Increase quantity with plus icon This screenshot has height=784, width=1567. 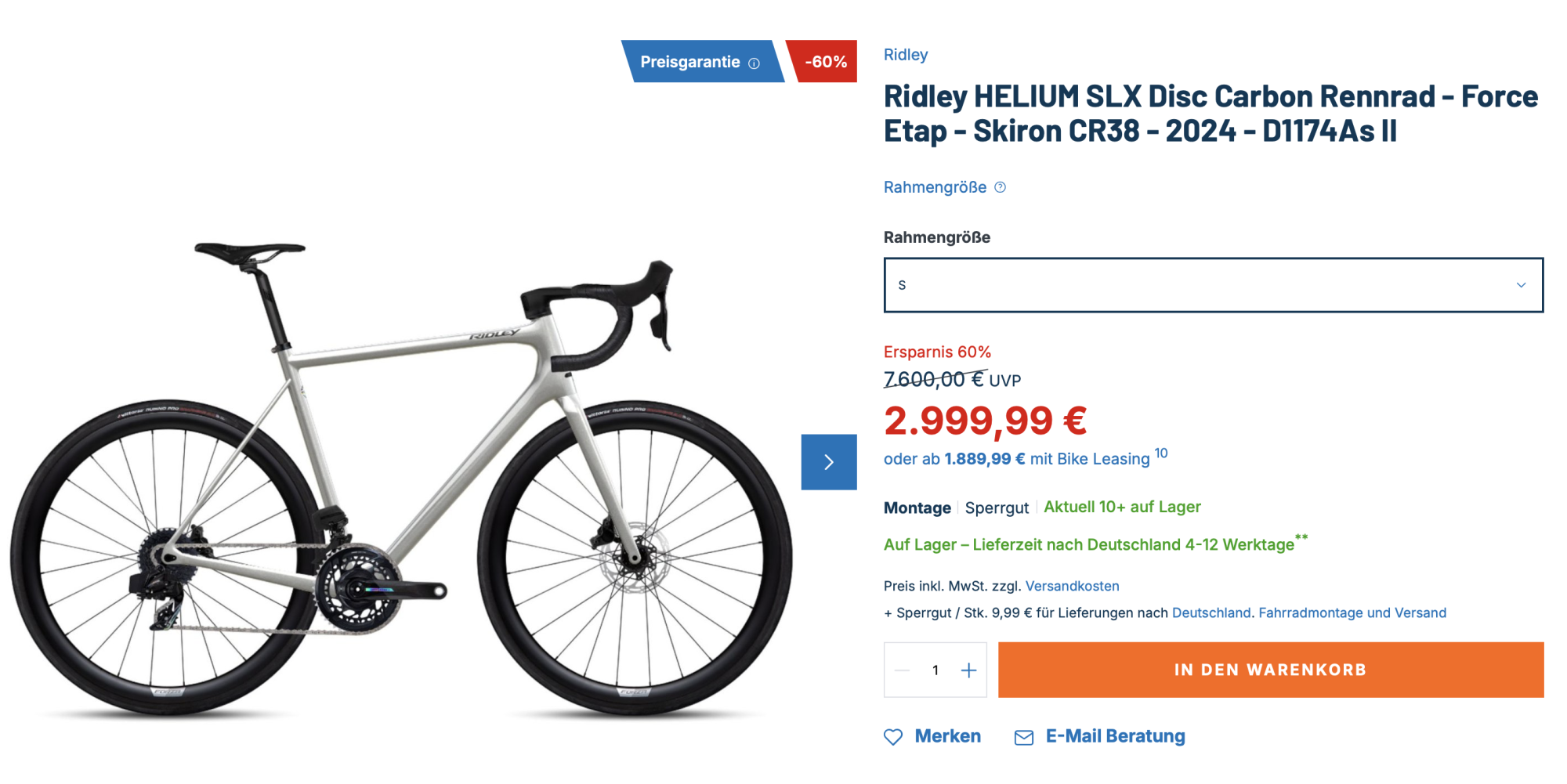(968, 670)
